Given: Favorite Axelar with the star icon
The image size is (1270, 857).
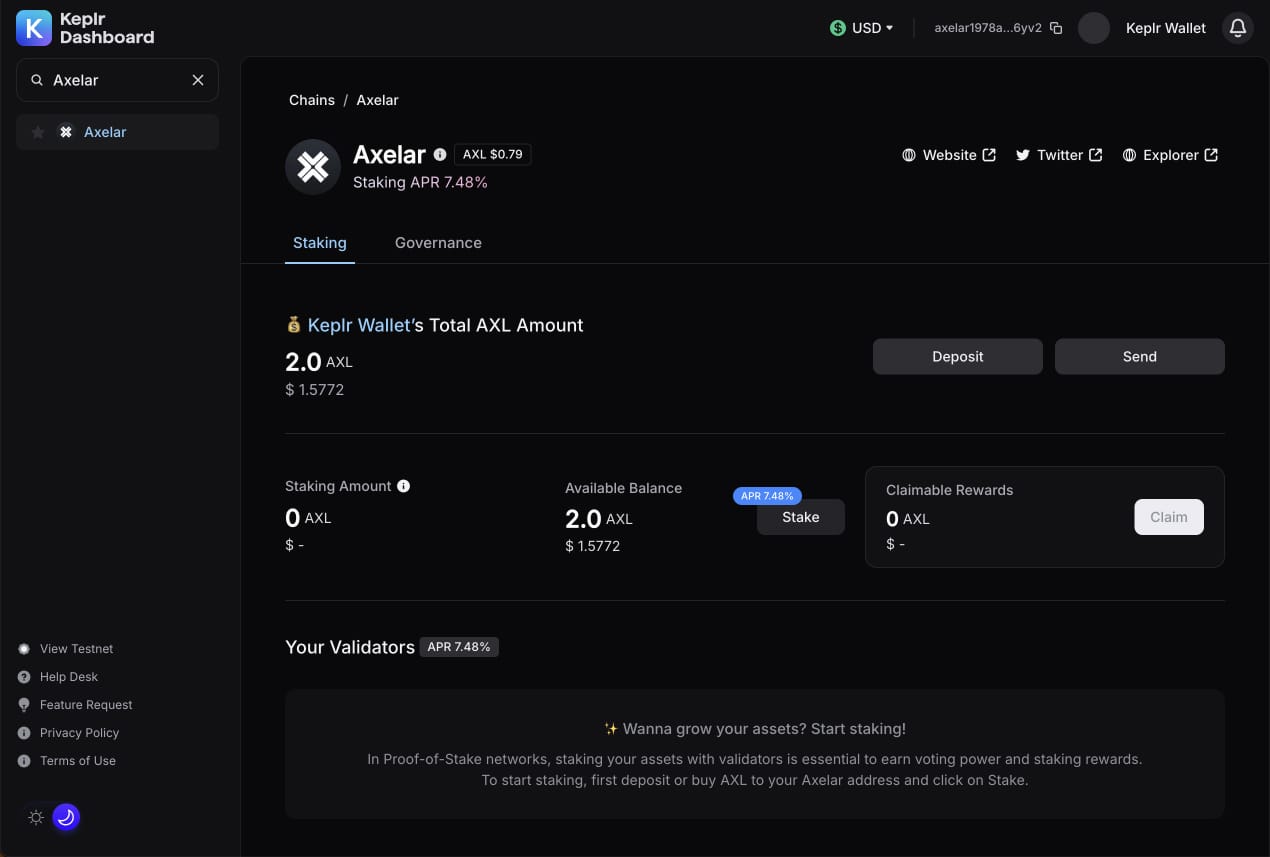Looking at the screenshot, I should 38,132.
